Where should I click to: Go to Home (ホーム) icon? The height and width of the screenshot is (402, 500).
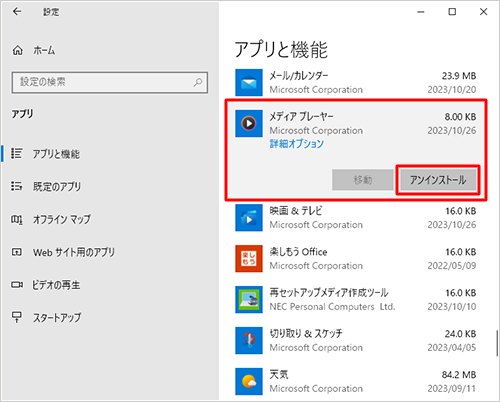[18, 51]
